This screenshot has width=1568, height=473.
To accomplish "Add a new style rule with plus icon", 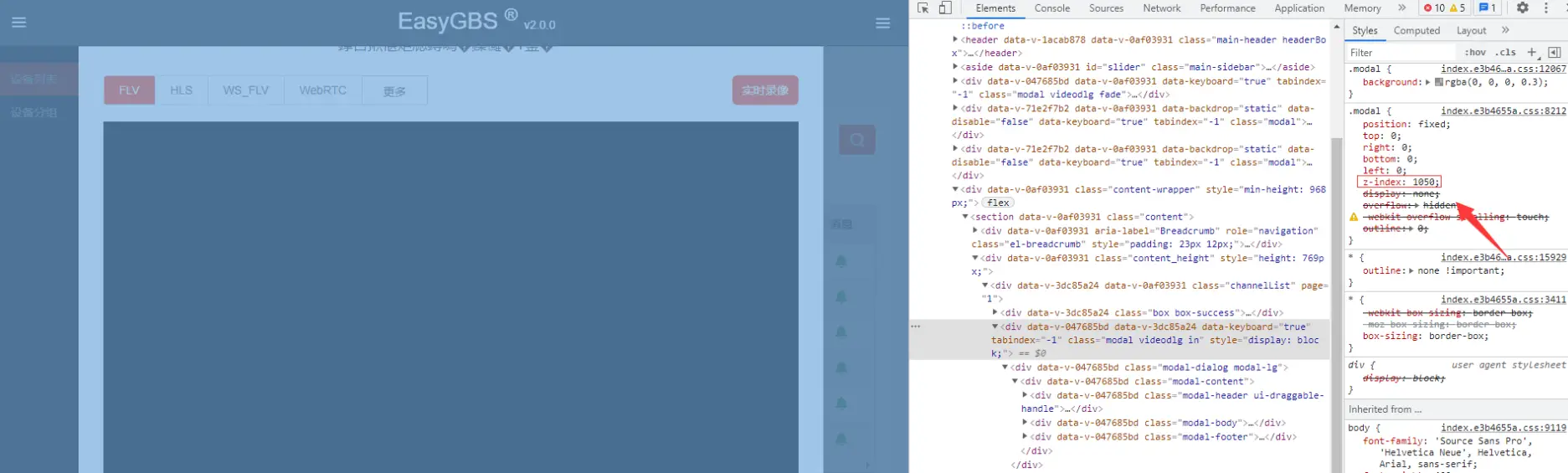I will click(x=1532, y=52).
